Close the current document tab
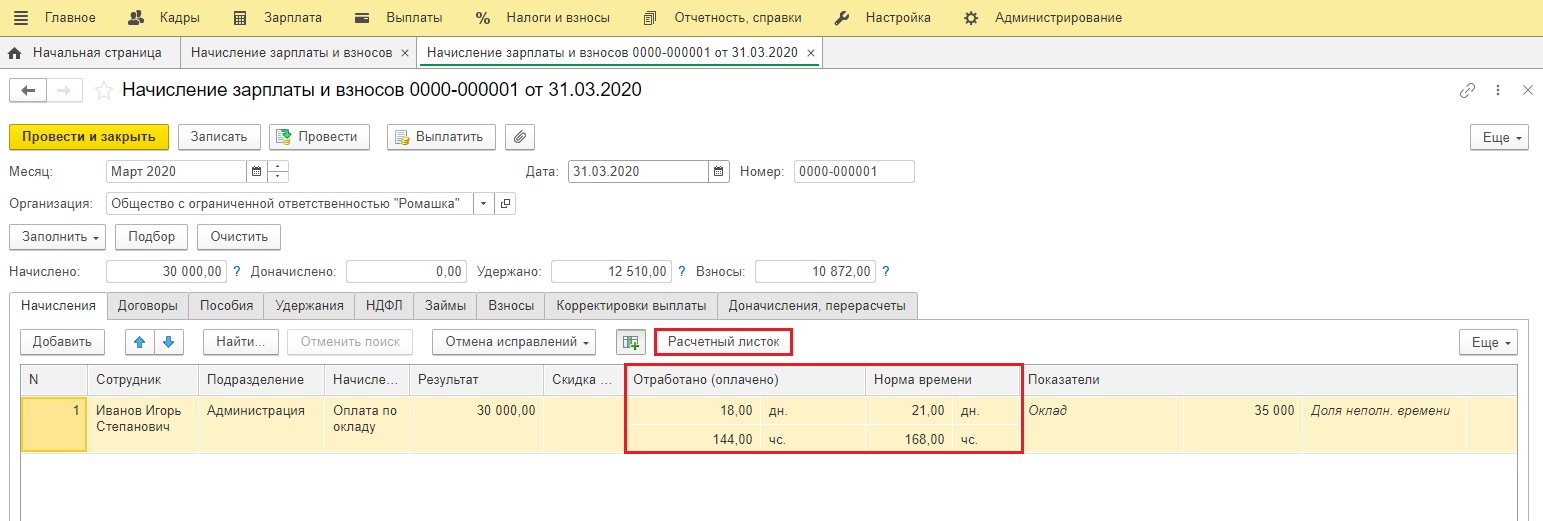 (x=811, y=53)
